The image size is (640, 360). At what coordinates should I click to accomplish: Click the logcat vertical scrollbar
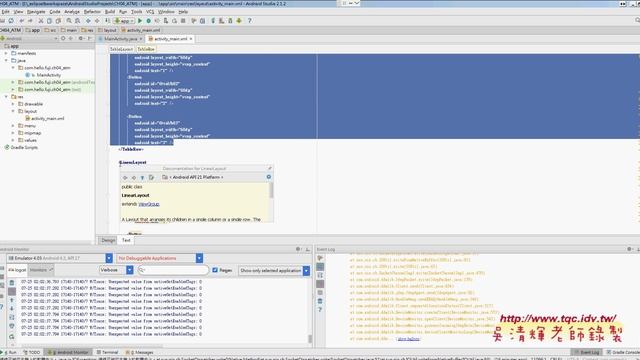coord(310,339)
